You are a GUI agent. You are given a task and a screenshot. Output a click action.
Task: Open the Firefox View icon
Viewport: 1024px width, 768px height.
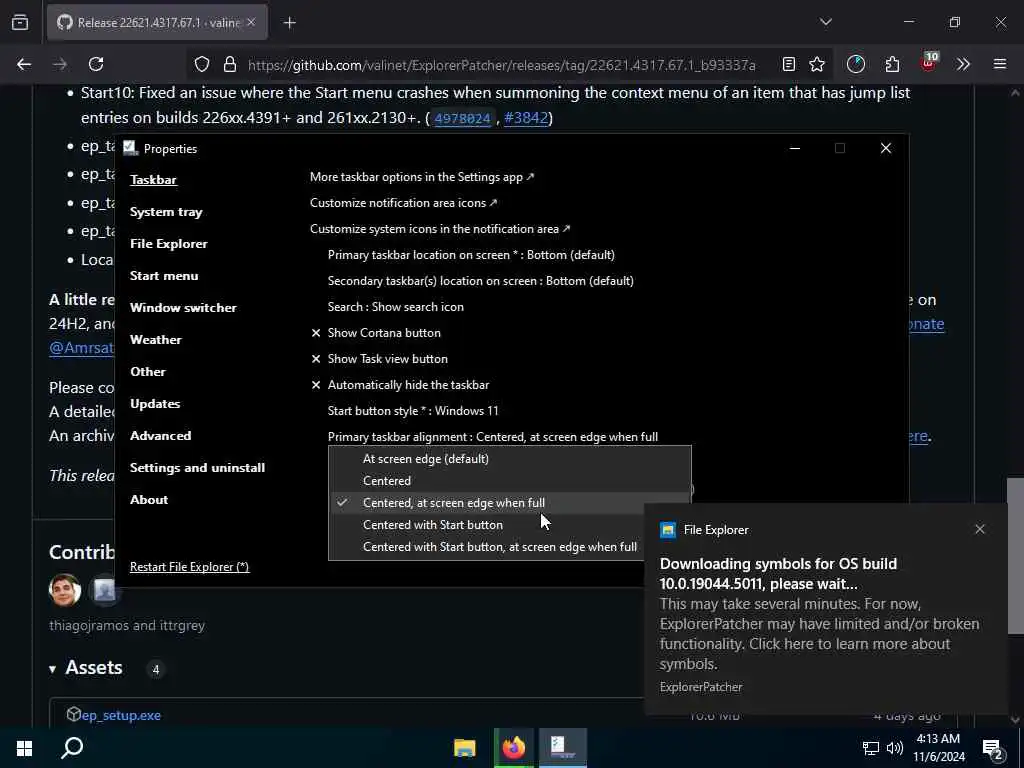(x=20, y=22)
